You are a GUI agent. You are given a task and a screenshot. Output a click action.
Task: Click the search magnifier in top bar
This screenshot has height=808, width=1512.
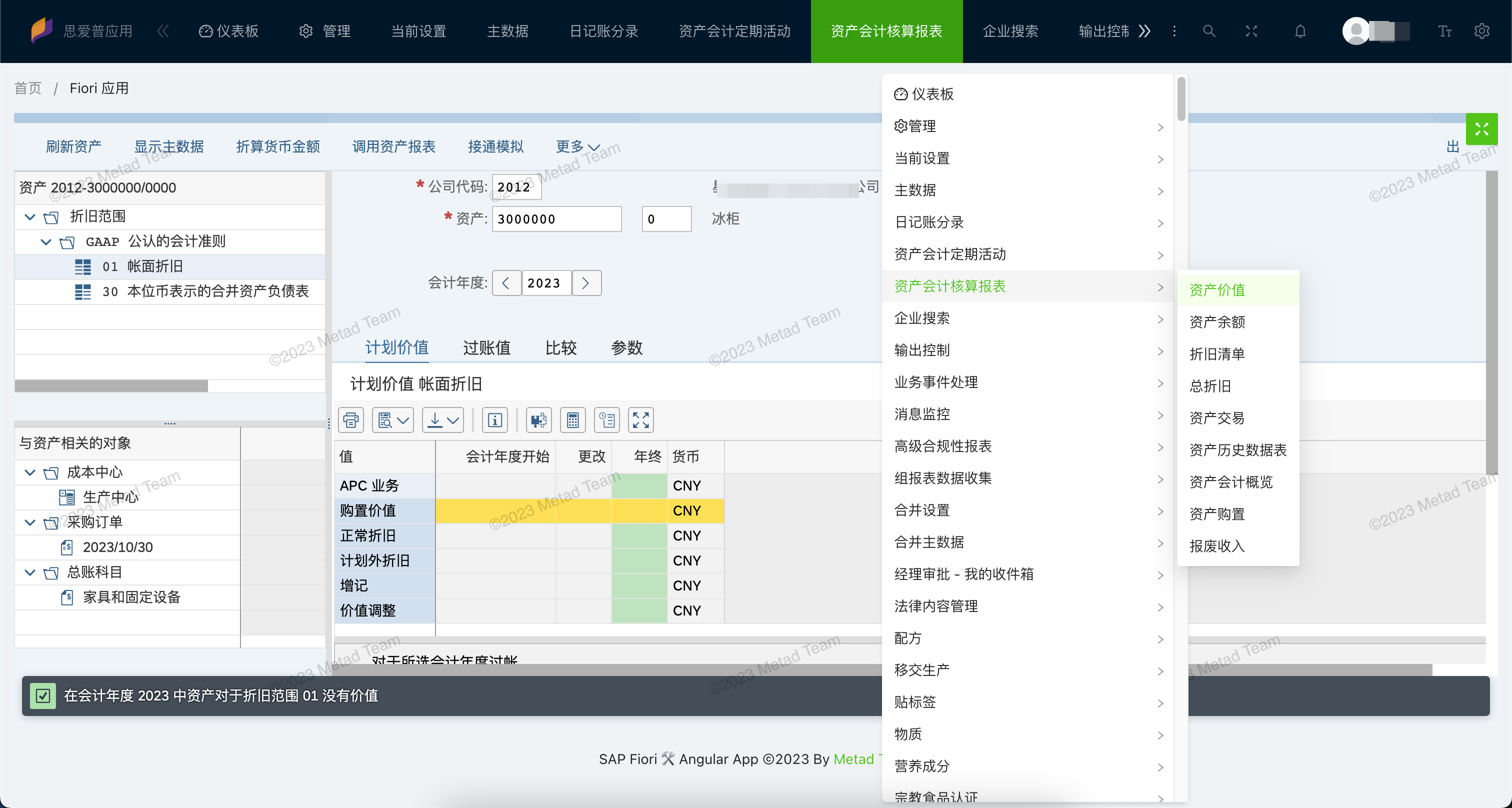tap(1208, 31)
